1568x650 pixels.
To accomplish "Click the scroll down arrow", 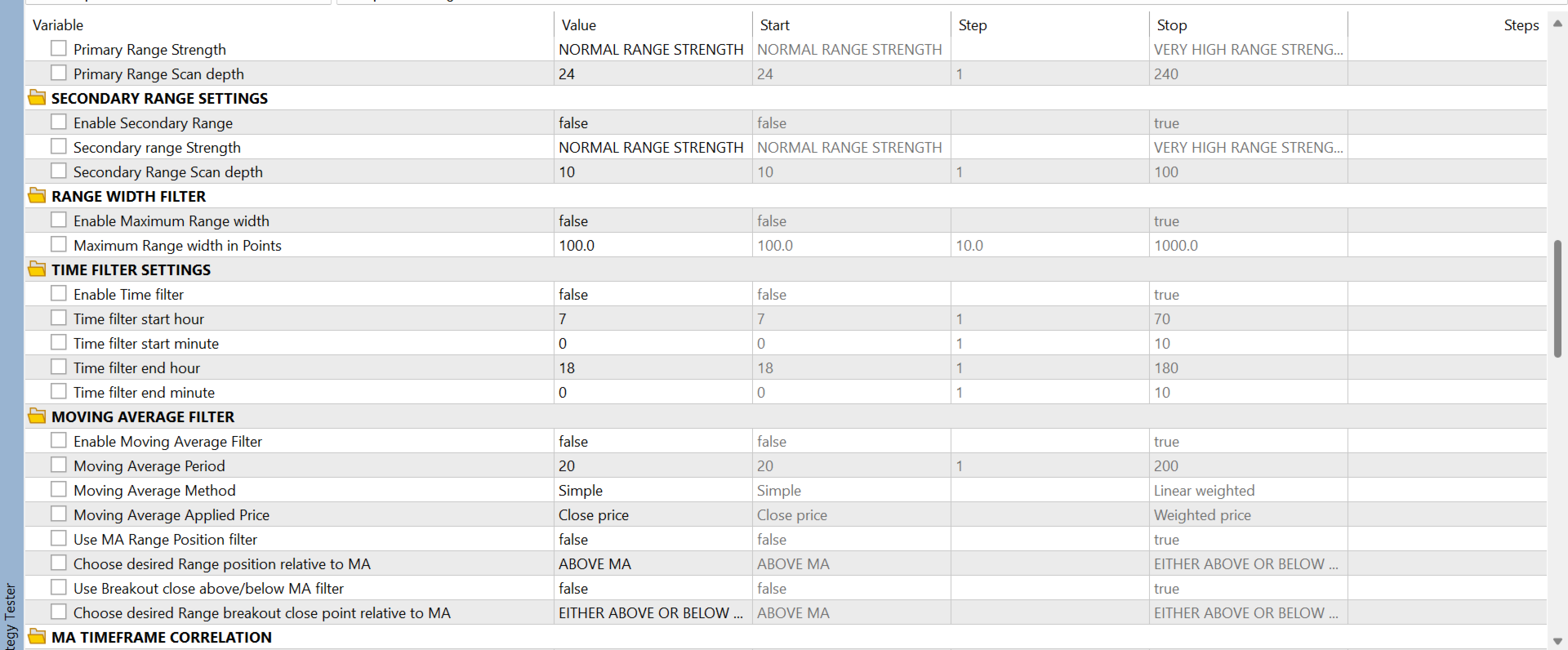I will [1557, 641].
